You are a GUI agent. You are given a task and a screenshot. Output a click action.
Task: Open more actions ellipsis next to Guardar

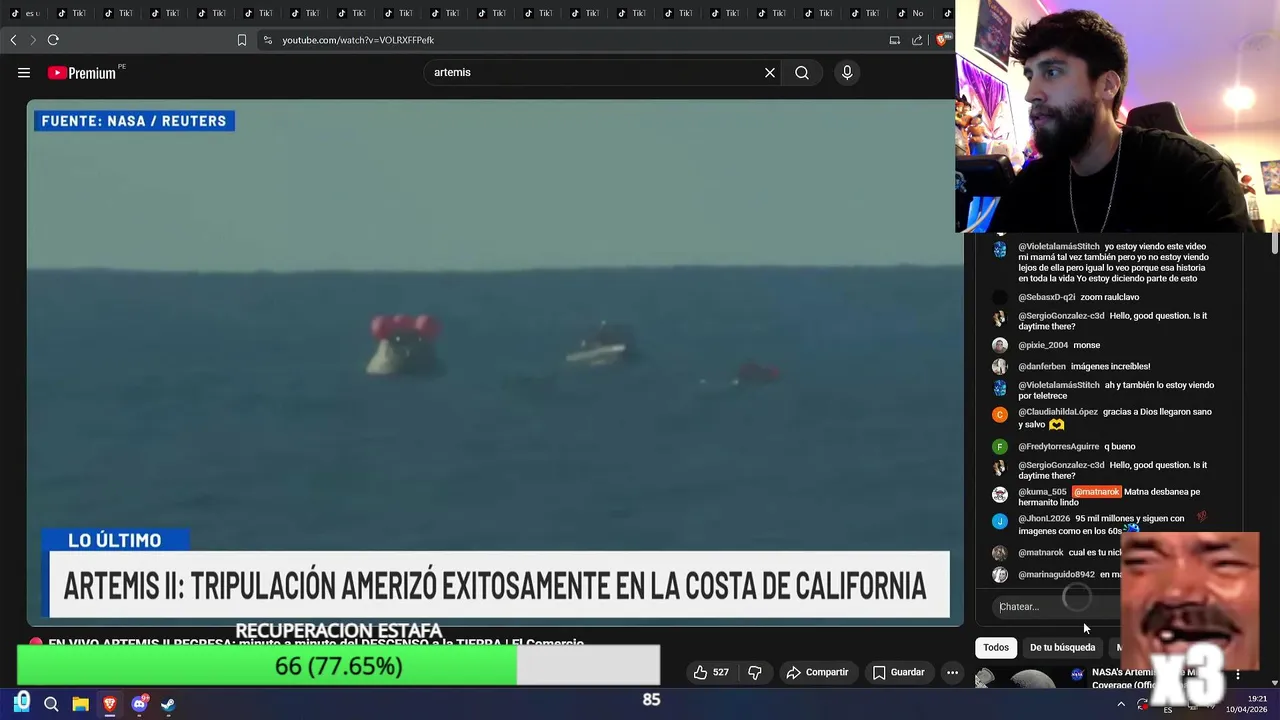click(952, 672)
